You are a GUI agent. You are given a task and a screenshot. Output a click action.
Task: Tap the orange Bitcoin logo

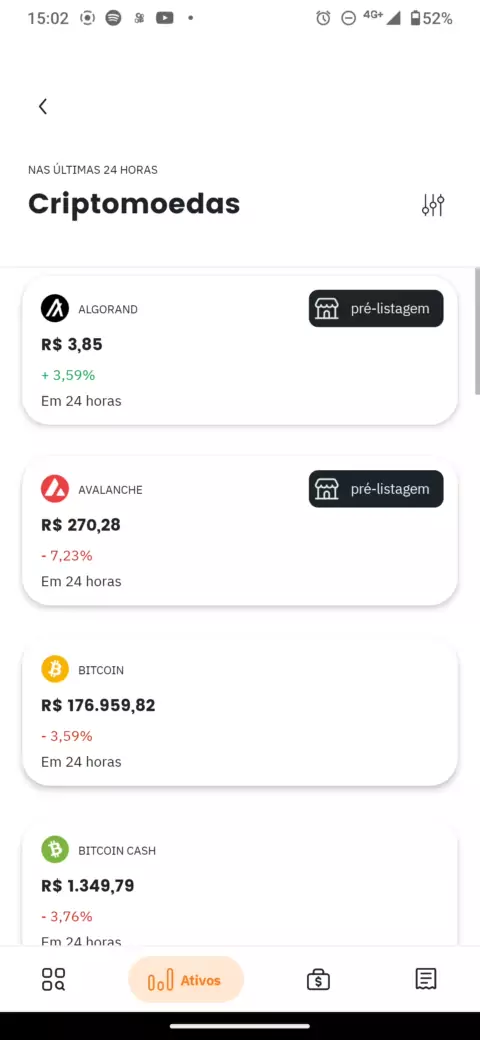pyautogui.click(x=55, y=669)
